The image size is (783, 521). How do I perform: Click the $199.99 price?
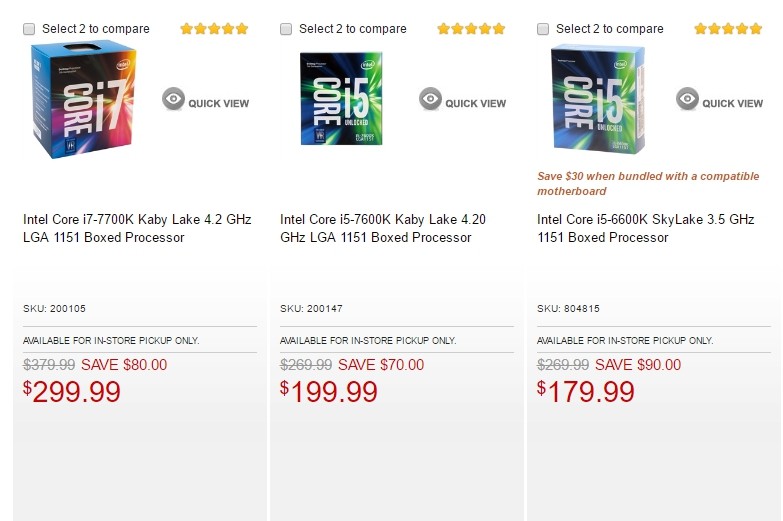click(329, 392)
